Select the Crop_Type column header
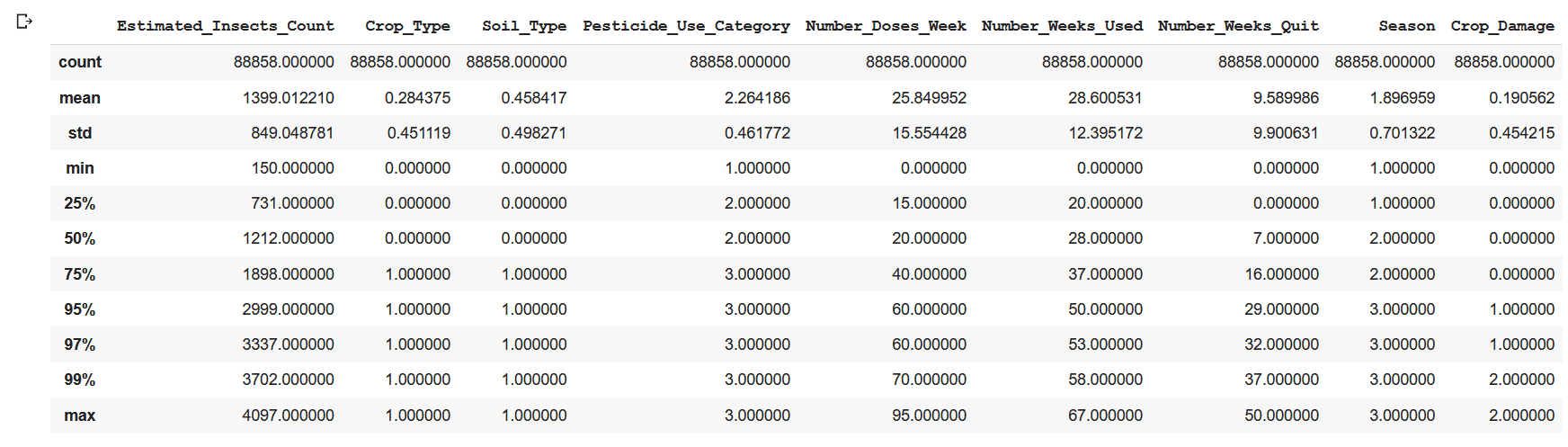This screenshot has height=447, width=1568. pos(407,26)
